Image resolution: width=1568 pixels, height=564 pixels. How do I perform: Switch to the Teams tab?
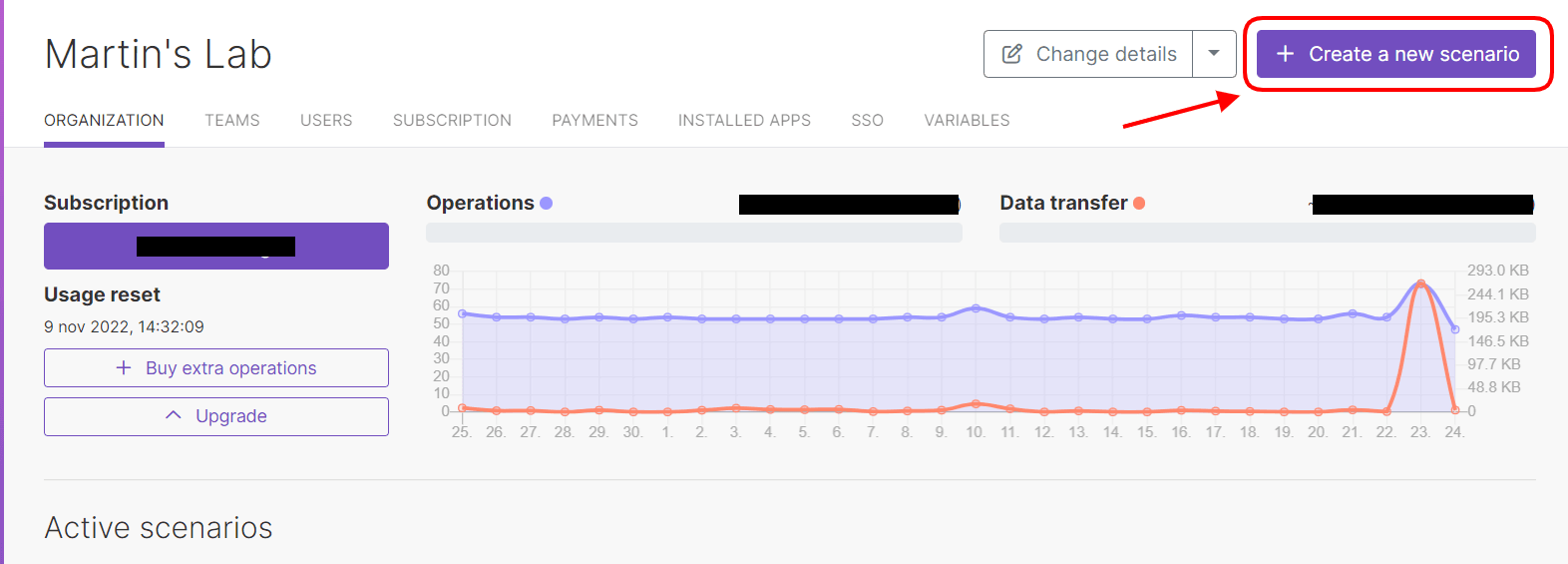click(x=232, y=120)
